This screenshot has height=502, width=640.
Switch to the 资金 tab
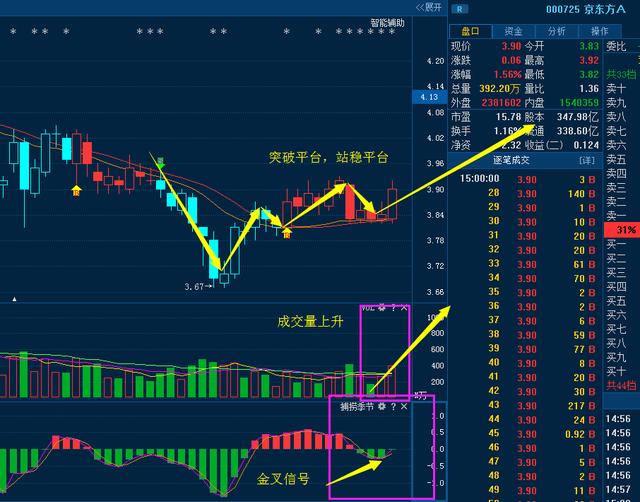(513, 31)
